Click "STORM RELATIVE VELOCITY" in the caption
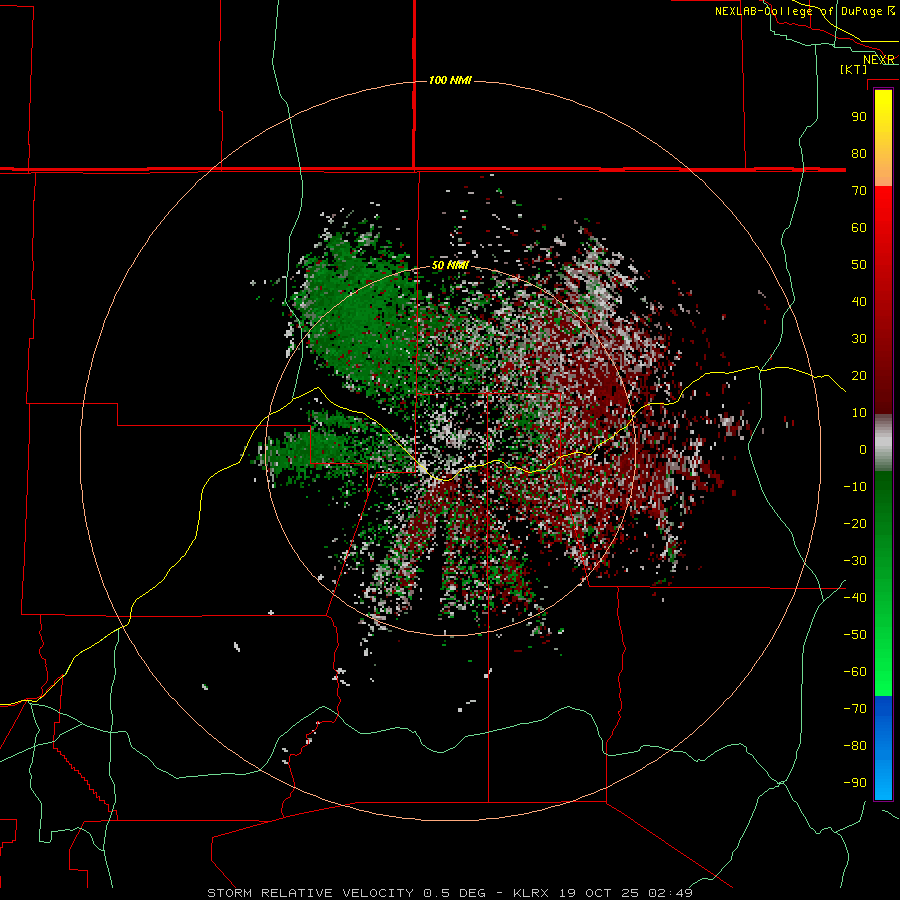The height and width of the screenshot is (900, 900). pos(310,893)
